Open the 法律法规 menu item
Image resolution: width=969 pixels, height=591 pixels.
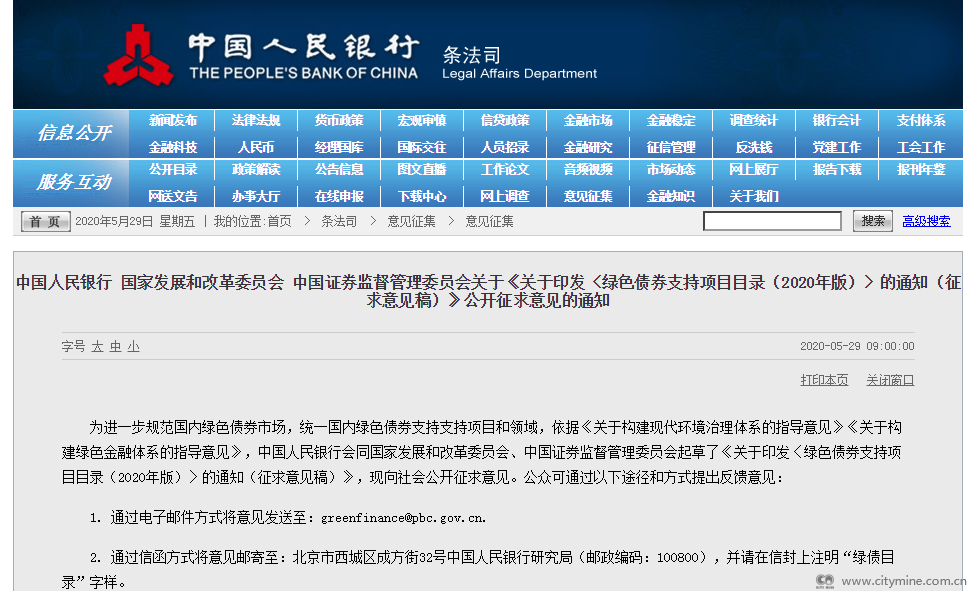click(x=256, y=120)
